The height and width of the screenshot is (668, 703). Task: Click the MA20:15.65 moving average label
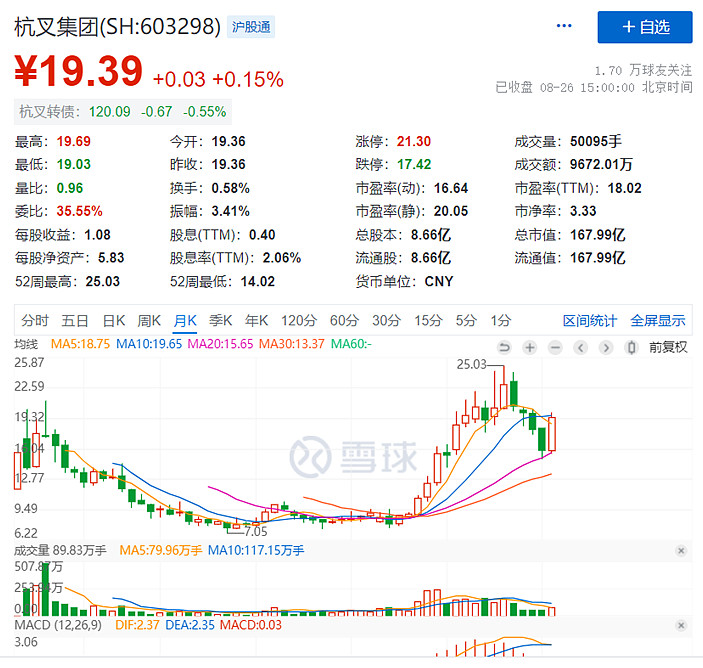pyautogui.click(x=220, y=344)
